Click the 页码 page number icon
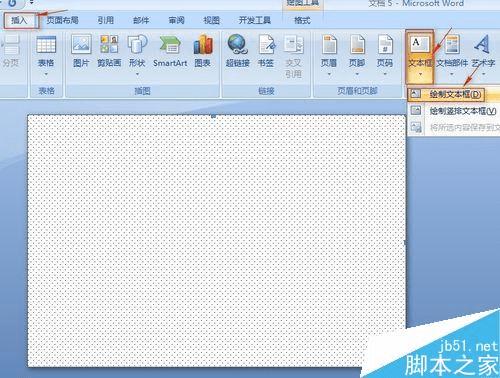The height and width of the screenshot is (378, 500). pos(385,45)
